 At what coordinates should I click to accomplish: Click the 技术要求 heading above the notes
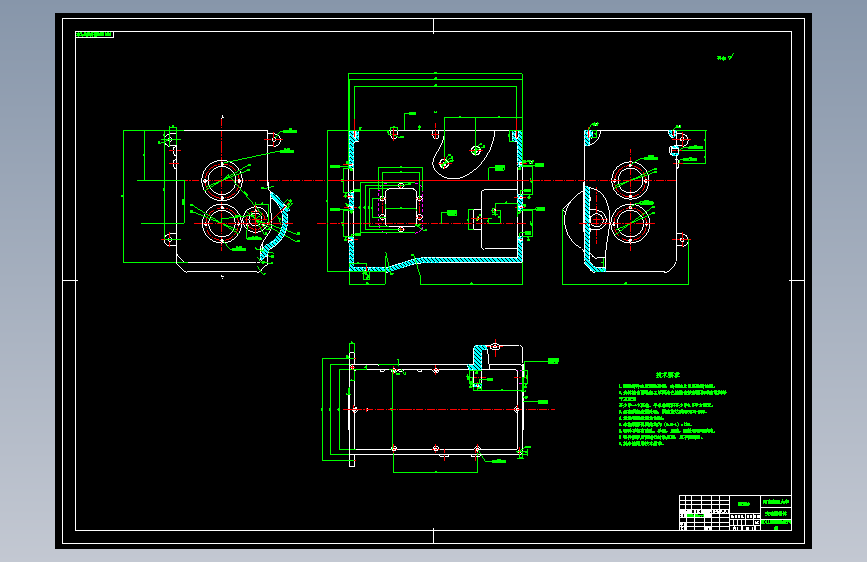click(x=667, y=375)
